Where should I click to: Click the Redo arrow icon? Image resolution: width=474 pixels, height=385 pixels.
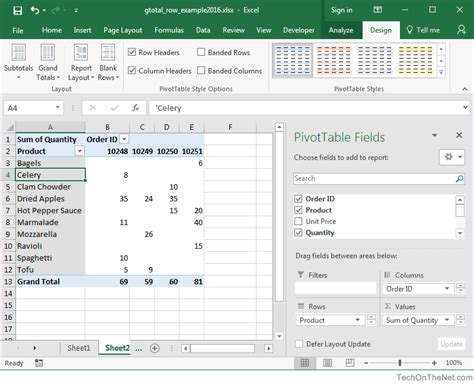pyautogui.click(x=55, y=10)
